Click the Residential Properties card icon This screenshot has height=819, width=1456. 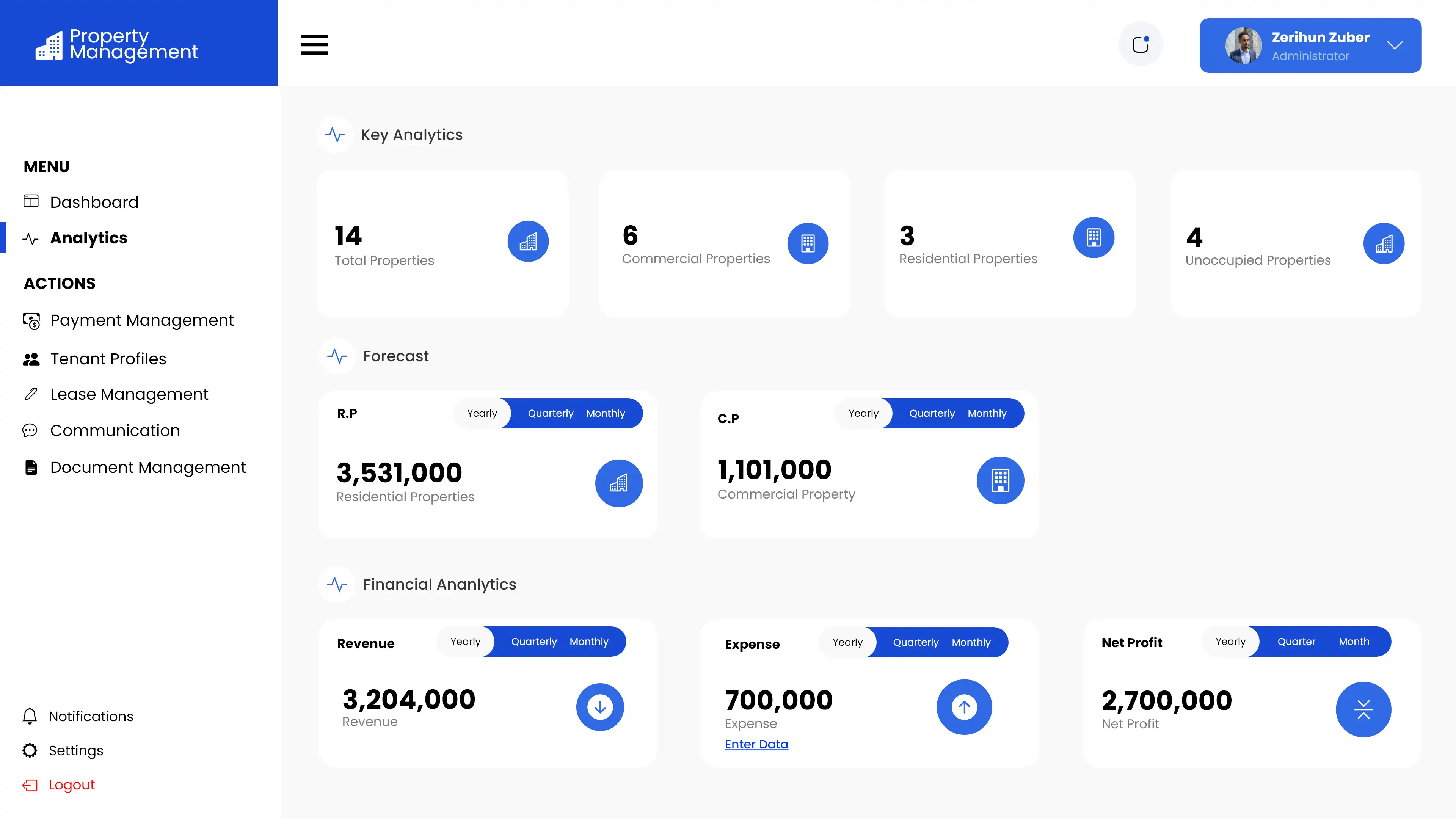1093,237
